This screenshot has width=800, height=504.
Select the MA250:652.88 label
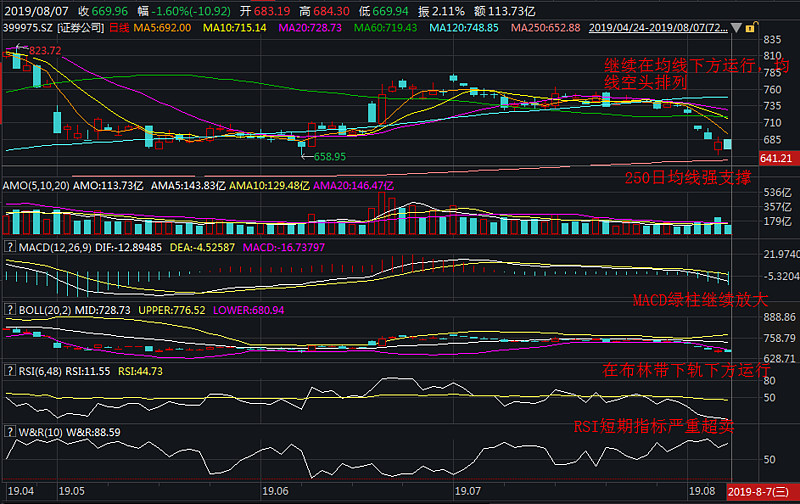tap(545, 28)
